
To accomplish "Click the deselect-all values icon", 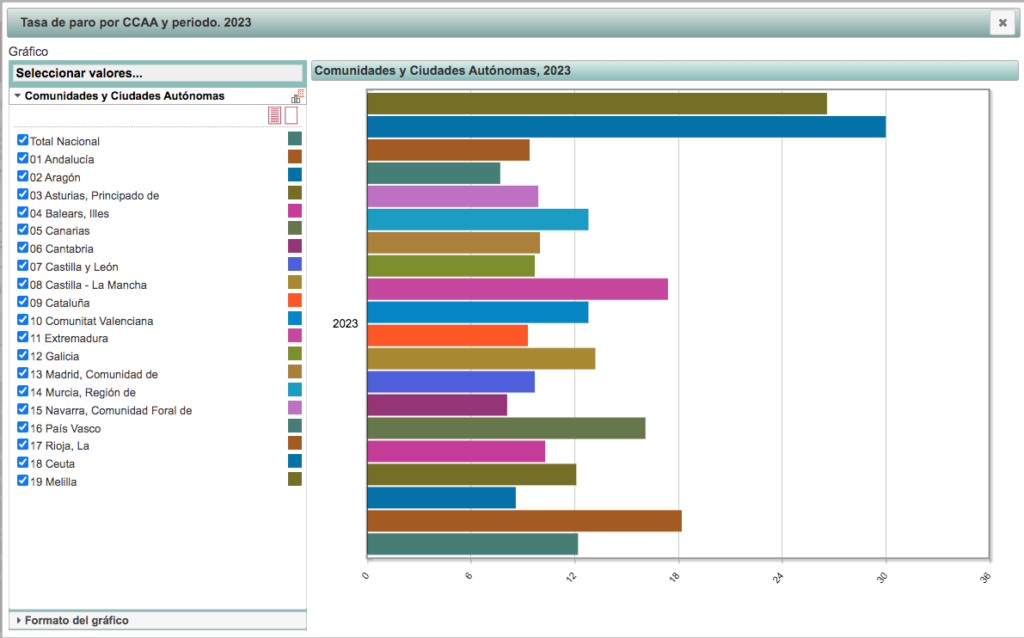I will click(x=291, y=116).
